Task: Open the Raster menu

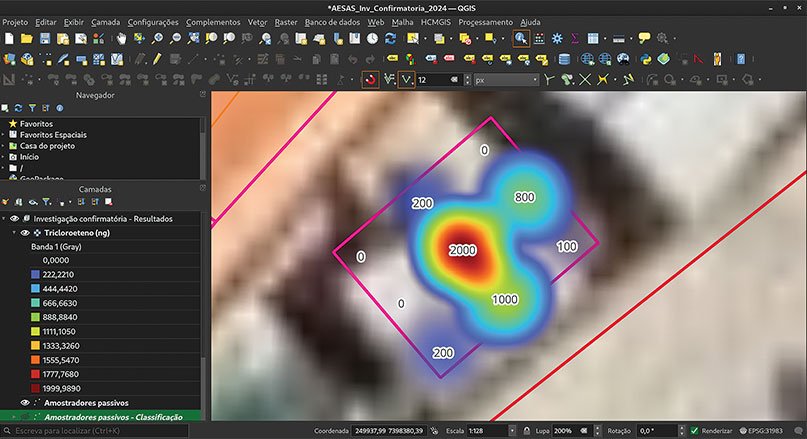Action: click(x=286, y=22)
